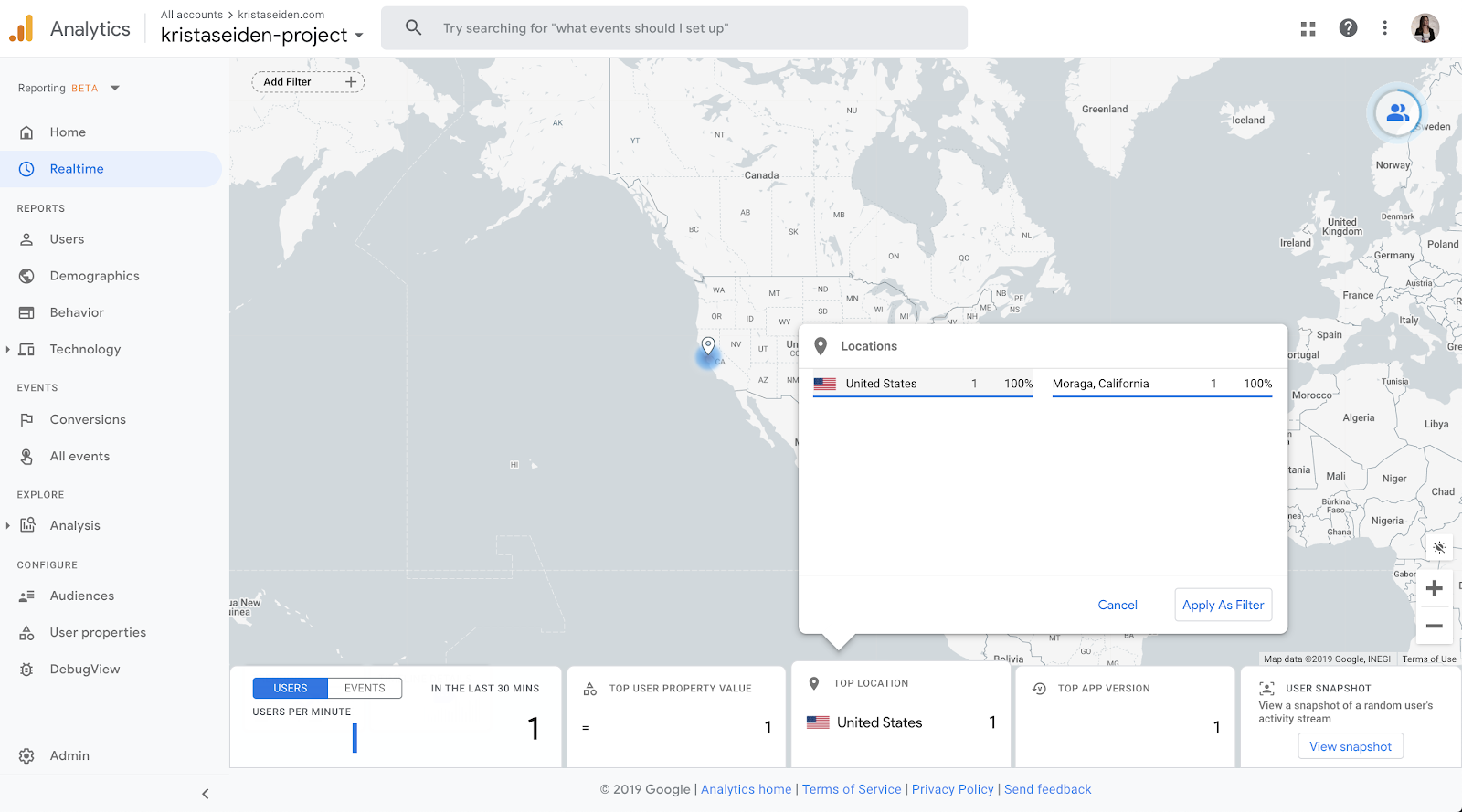The width and height of the screenshot is (1462, 812).
Task: Open the Conversions section
Action: click(88, 419)
